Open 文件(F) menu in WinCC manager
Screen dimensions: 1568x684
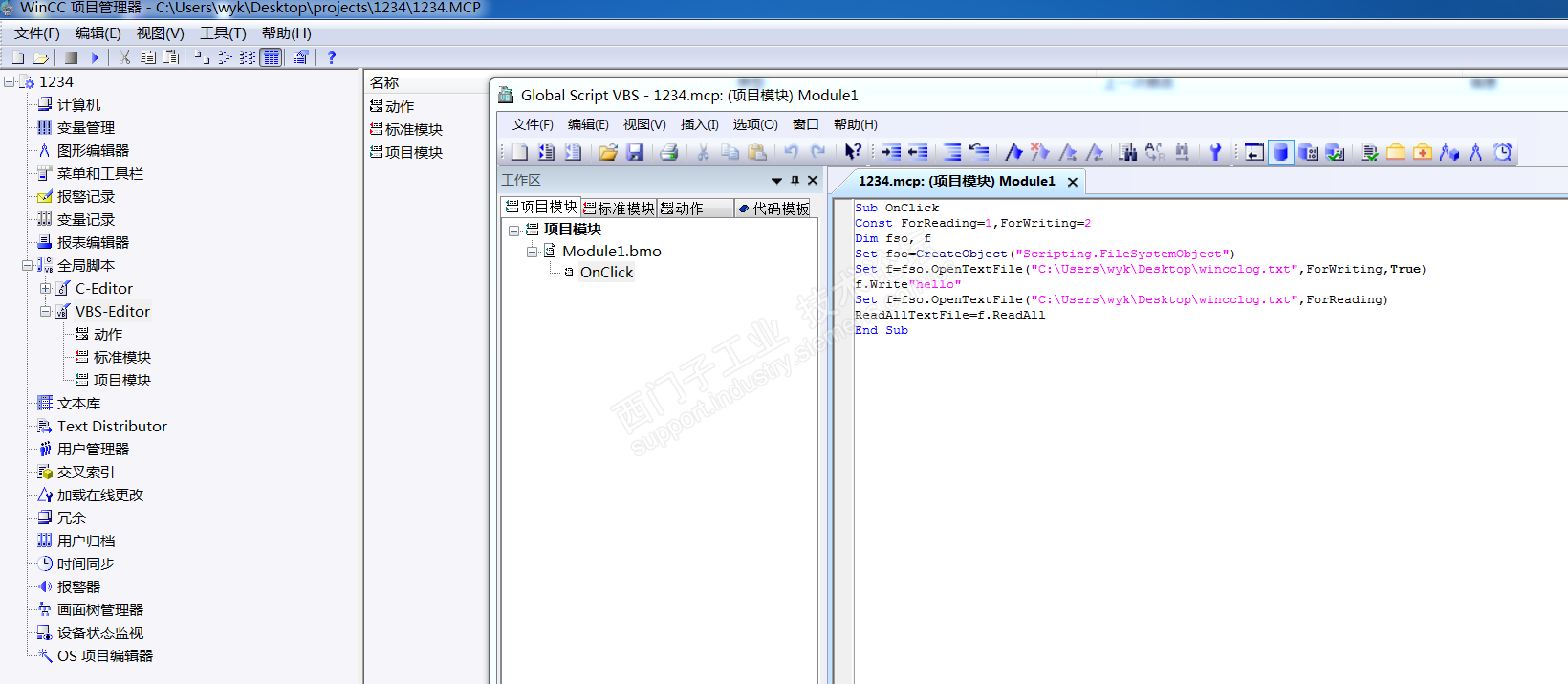(x=37, y=33)
